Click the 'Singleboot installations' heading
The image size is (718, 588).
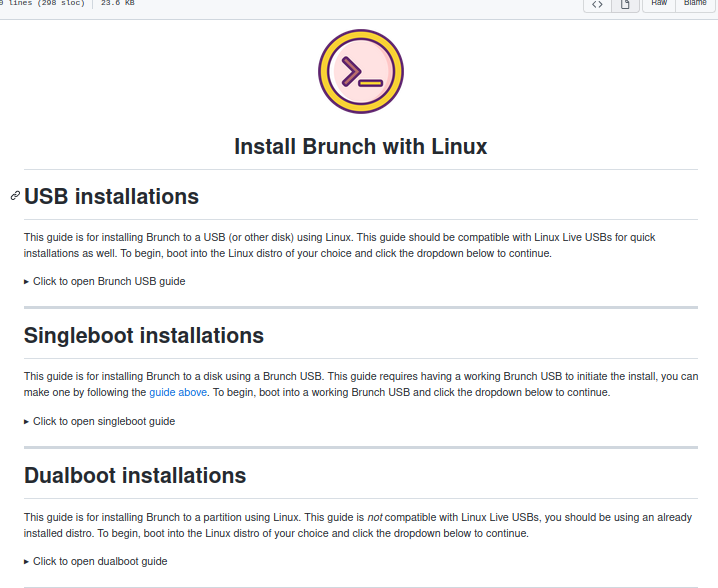coord(144,336)
